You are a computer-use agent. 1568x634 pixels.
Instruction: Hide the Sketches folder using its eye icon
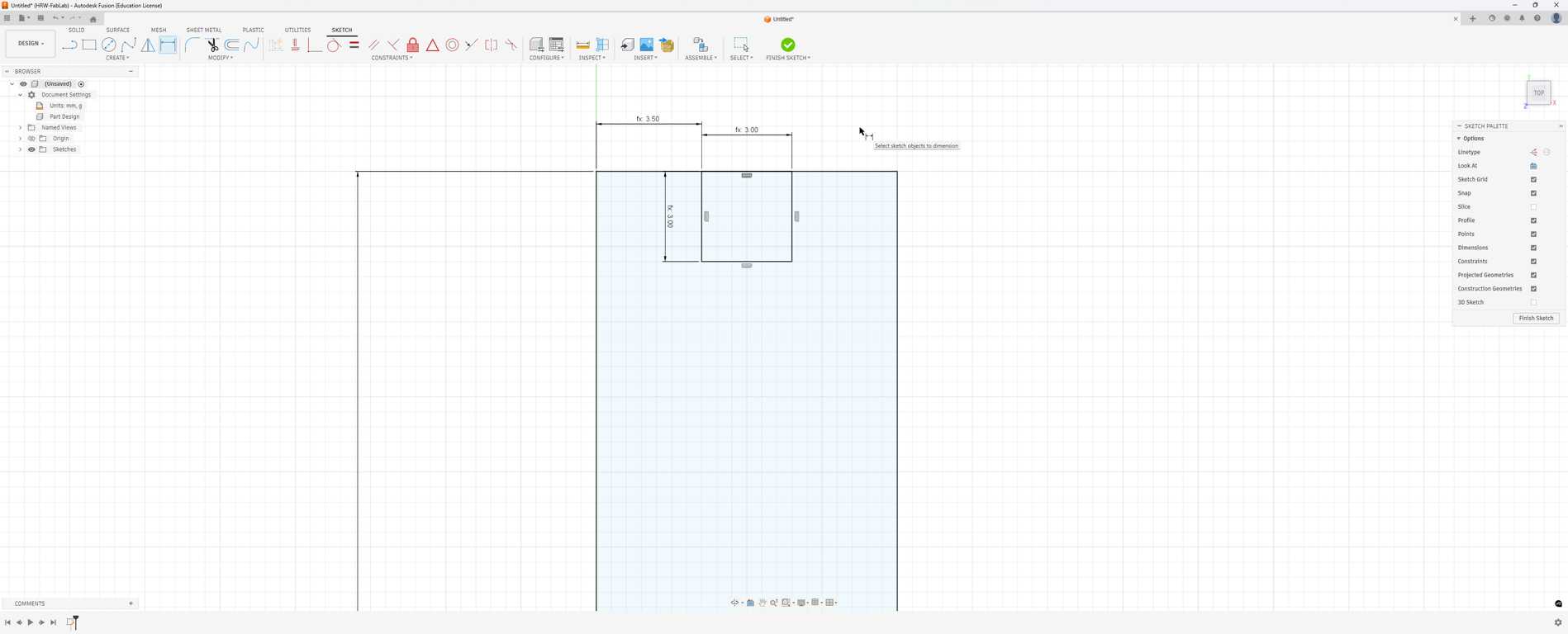tap(31, 149)
